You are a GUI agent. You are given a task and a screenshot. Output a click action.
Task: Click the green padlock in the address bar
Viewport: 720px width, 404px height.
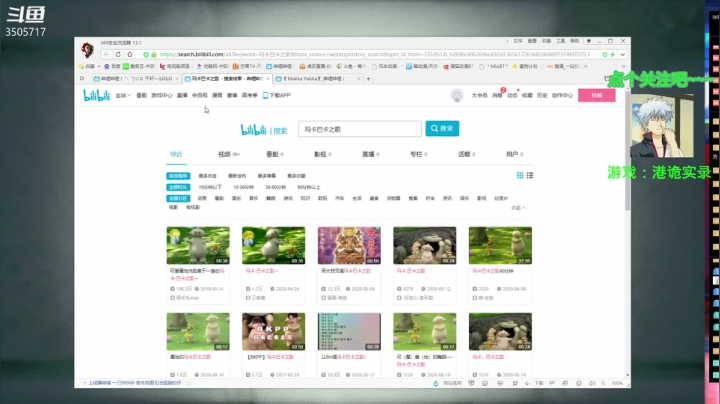tap(154, 54)
